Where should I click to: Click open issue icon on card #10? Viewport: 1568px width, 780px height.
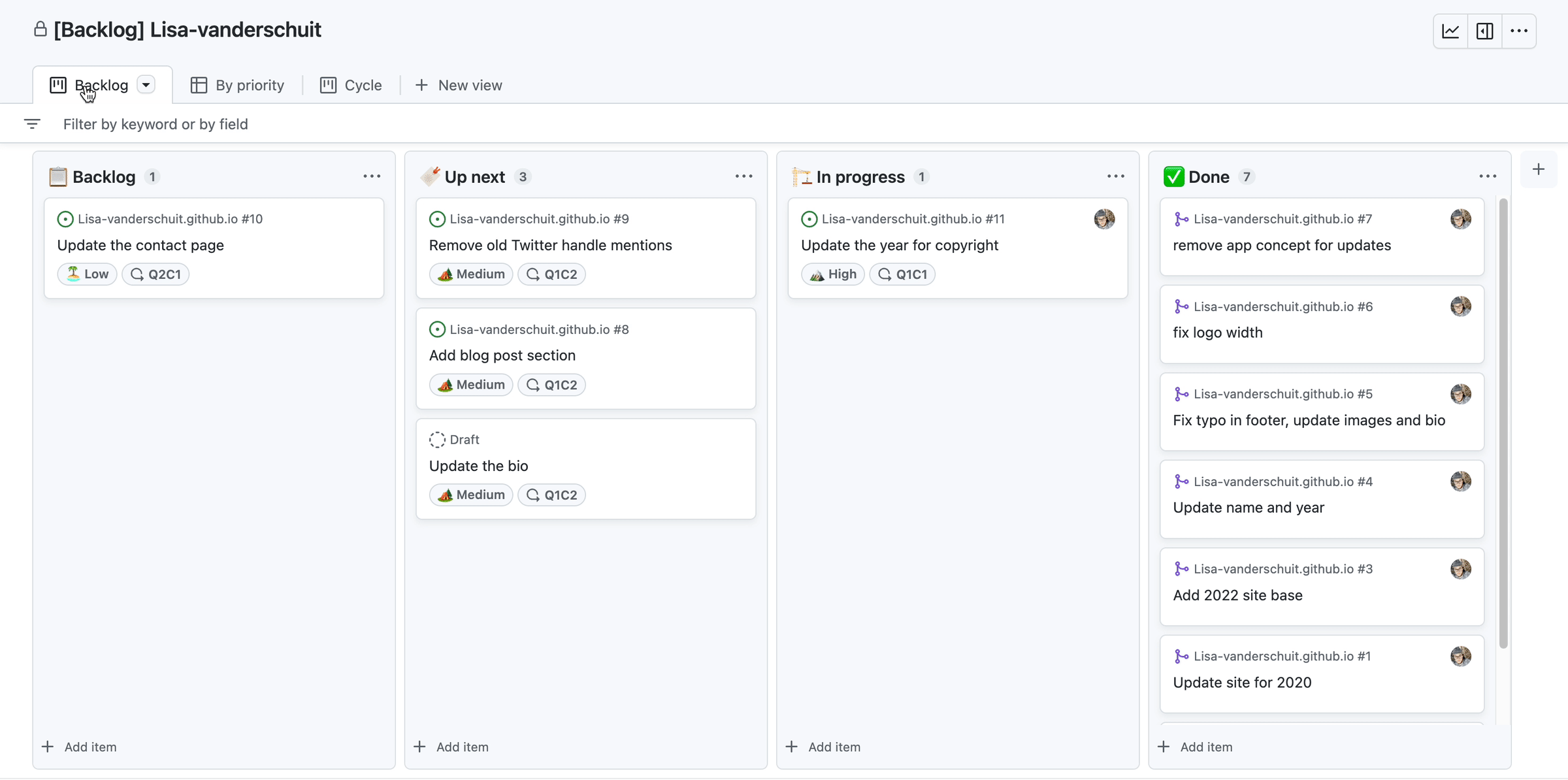pyautogui.click(x=65, y=219)
